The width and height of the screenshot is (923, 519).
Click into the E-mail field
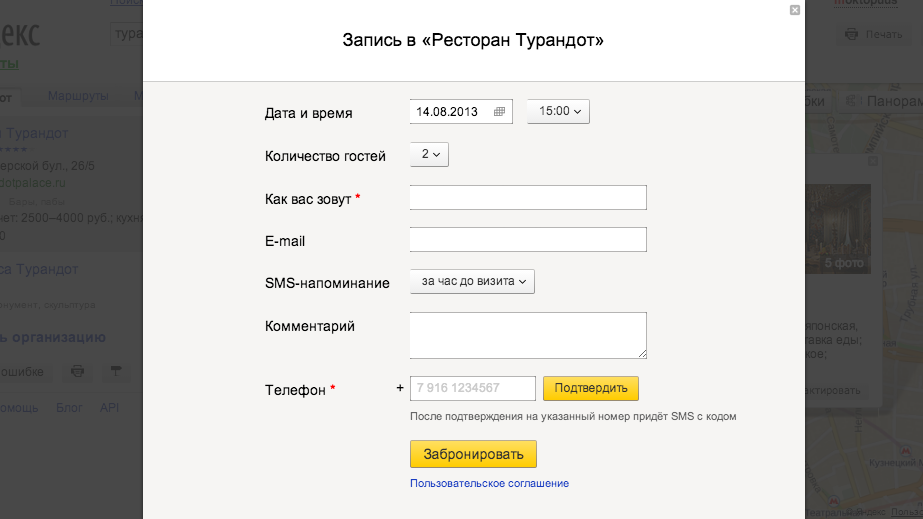click(528, 240)
